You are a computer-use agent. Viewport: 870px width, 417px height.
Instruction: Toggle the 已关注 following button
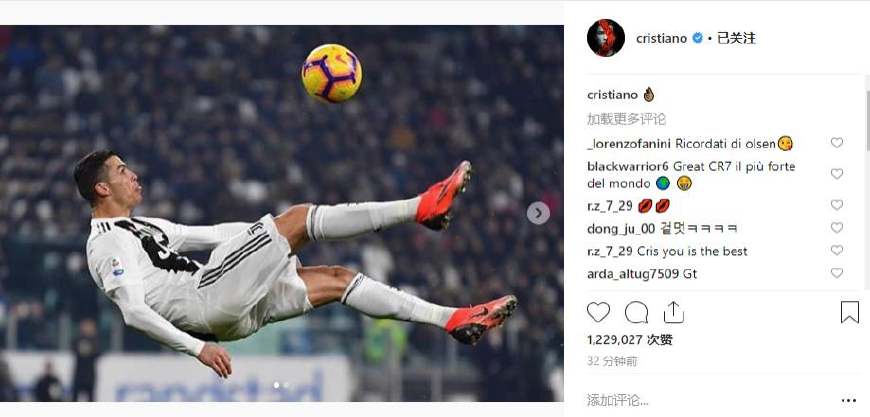click(x=736, y=38)
